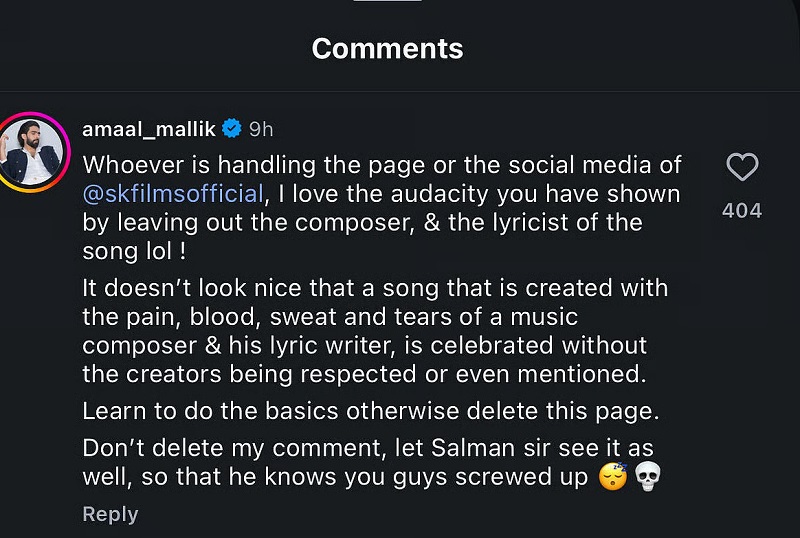Click the Comments header title
The image size is (800, 538).
coord(387,48)
